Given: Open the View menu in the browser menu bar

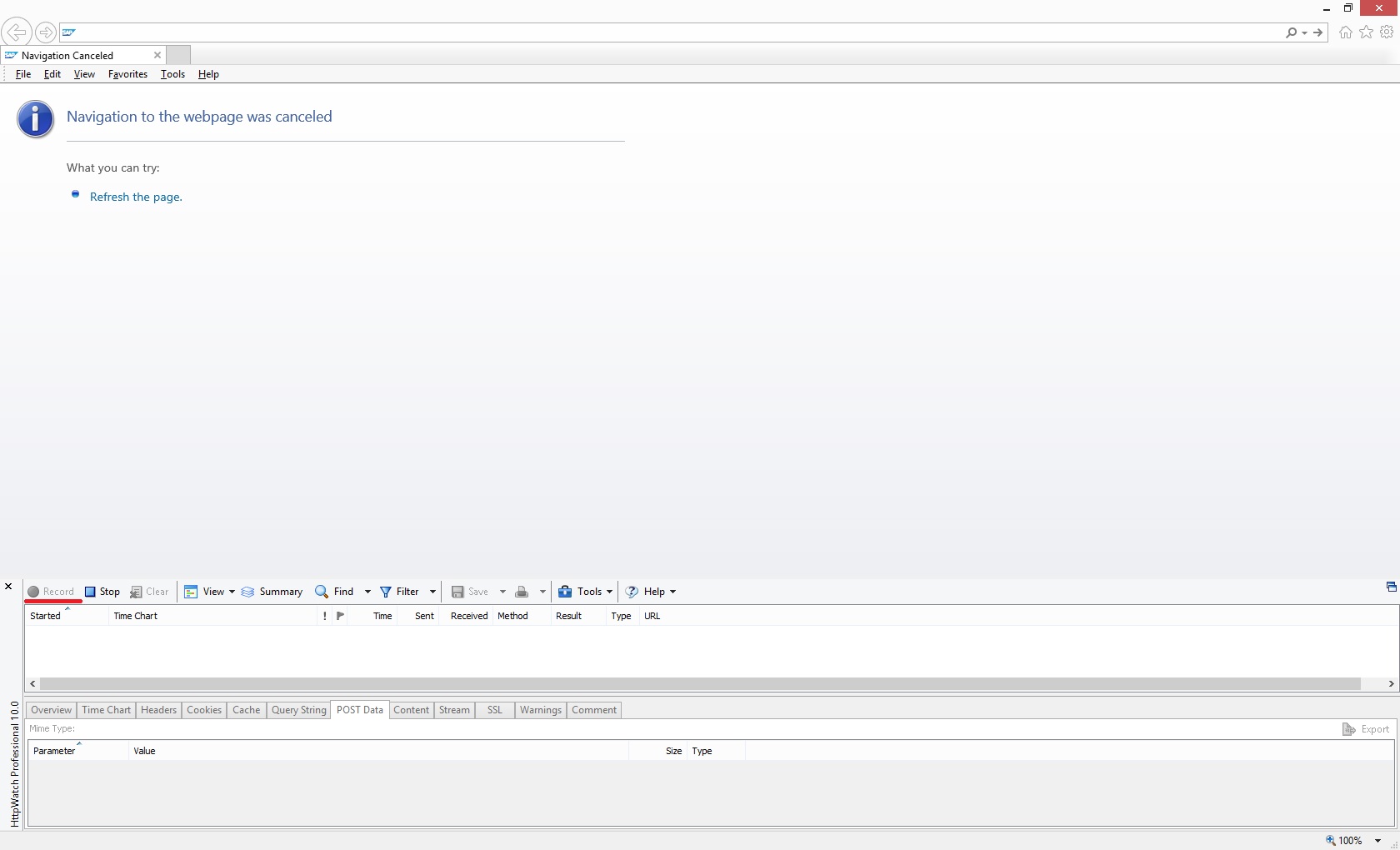Looking at the screenshot, I should [x=84, y=74].
